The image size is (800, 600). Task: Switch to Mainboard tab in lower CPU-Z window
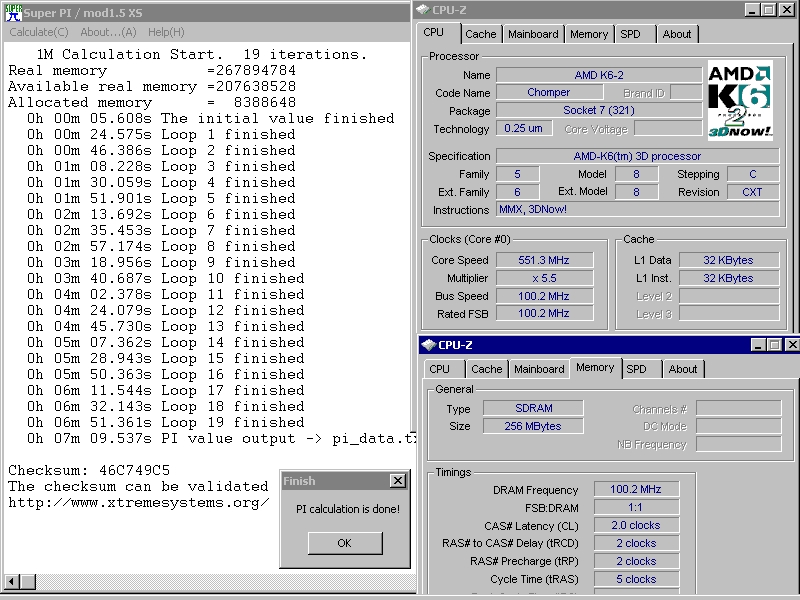[x=539, y=369]
